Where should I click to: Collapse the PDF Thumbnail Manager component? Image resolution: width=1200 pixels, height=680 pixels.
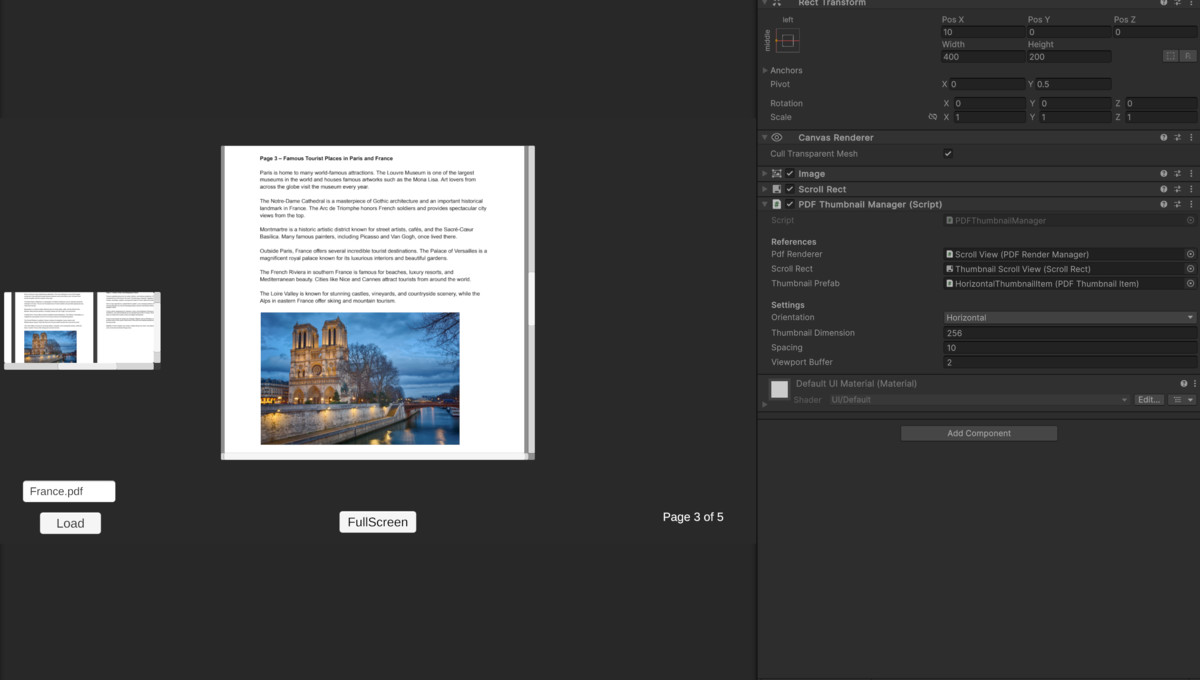click(765, 204)
